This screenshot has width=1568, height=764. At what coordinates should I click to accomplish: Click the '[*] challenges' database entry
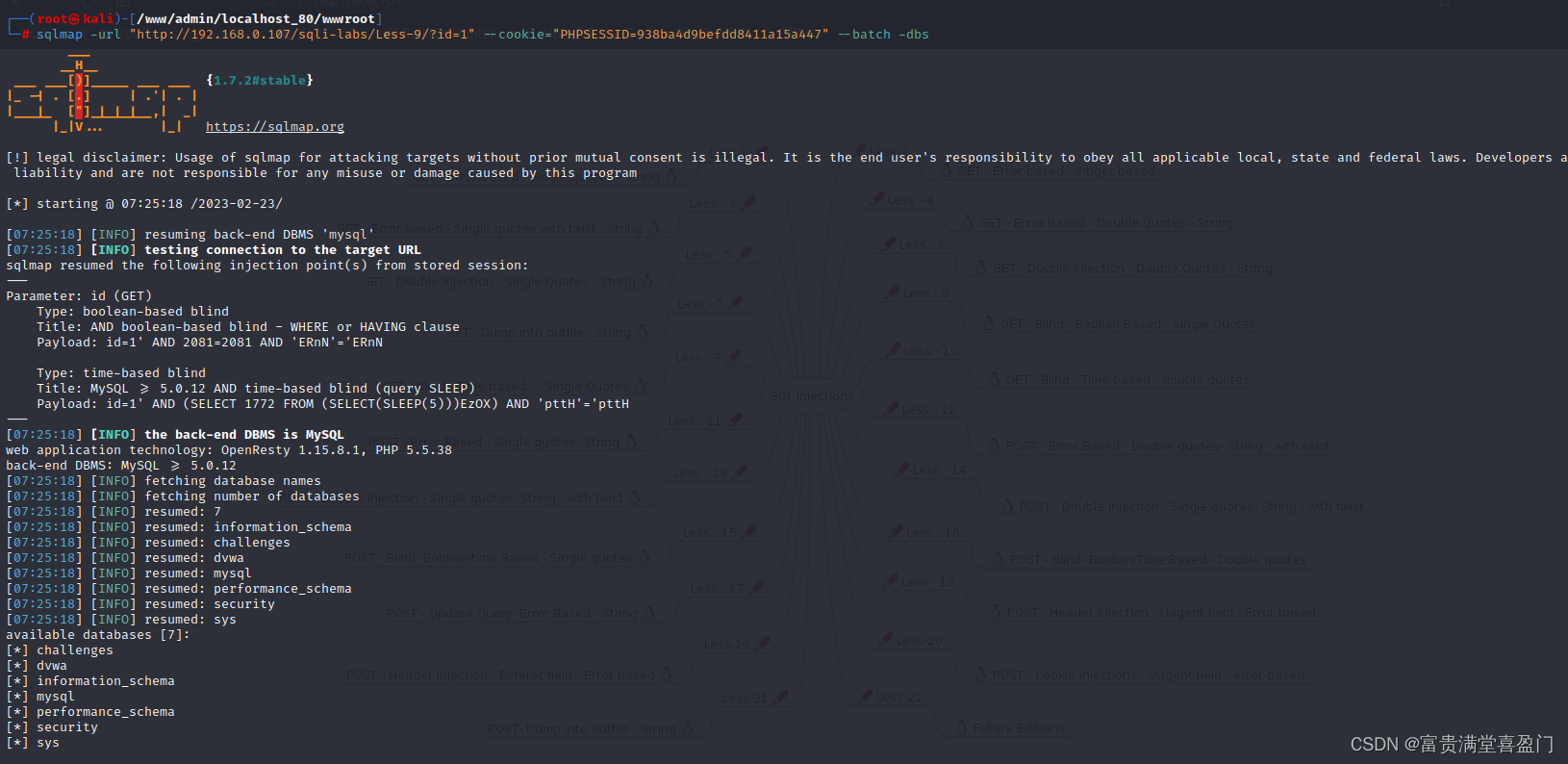tap(60, 650)
